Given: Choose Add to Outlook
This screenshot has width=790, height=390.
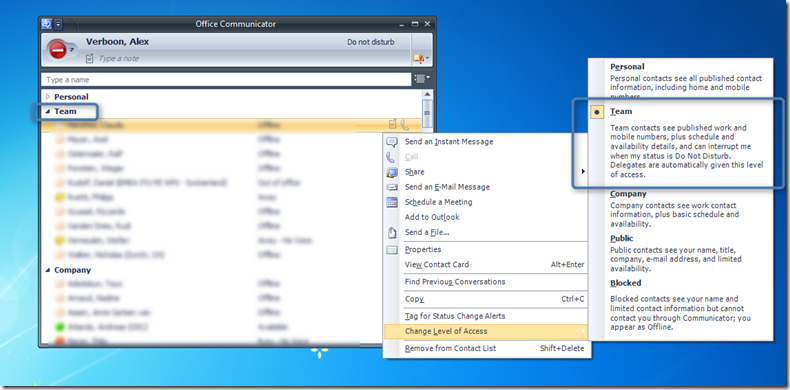Looking at the screenshot, I should coord(432,217).
